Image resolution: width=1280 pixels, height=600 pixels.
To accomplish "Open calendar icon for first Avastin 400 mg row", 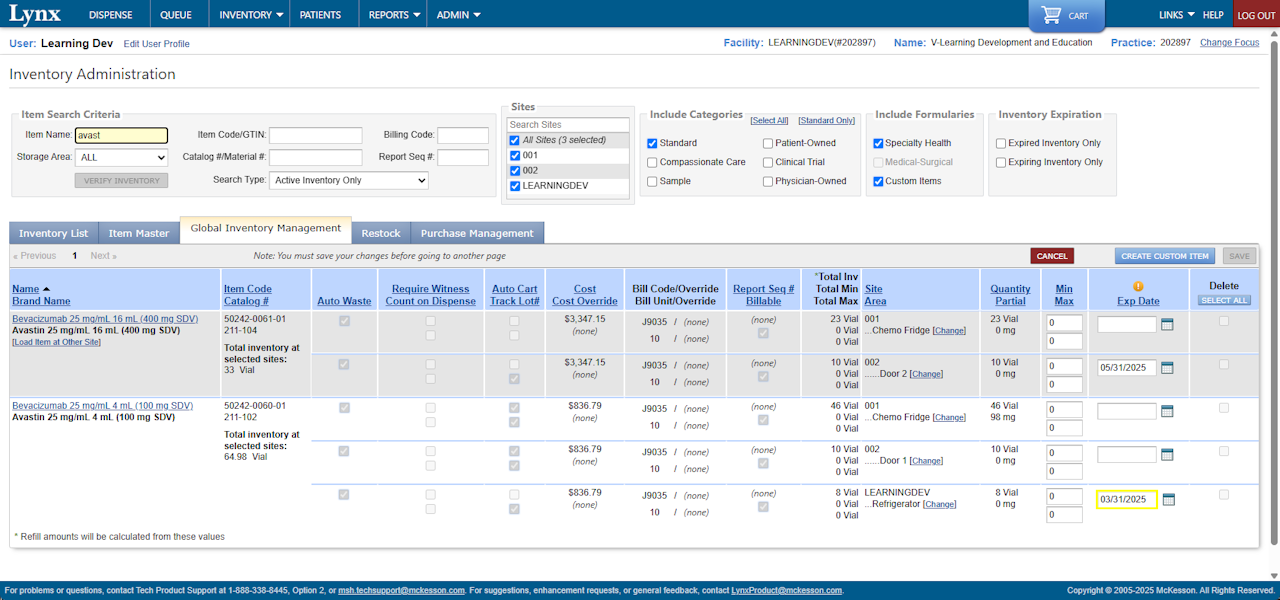I will (1167, 324).
